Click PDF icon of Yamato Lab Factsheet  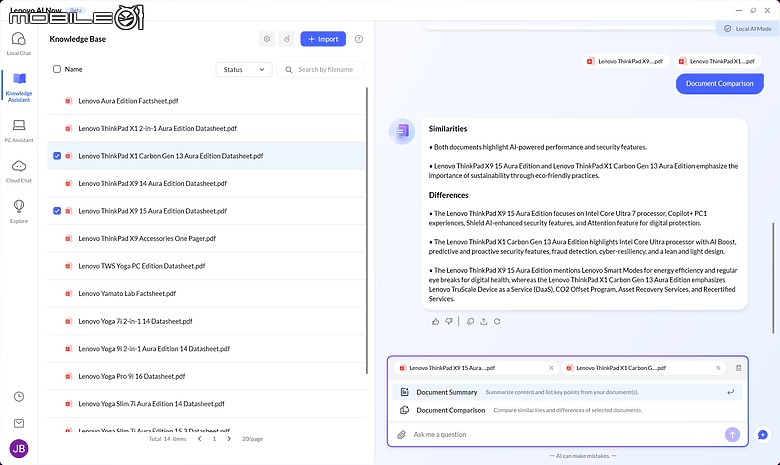point(69,293)
